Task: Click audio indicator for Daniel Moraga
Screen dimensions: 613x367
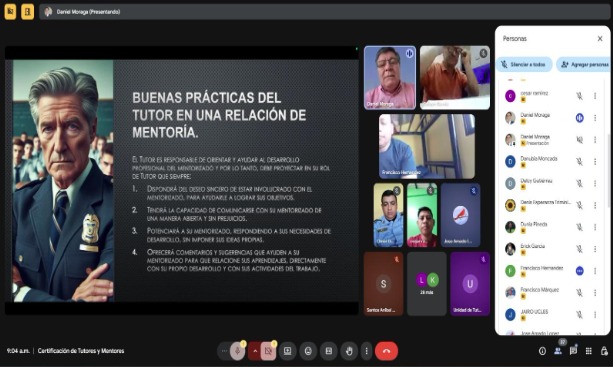Action: [579, 118]
